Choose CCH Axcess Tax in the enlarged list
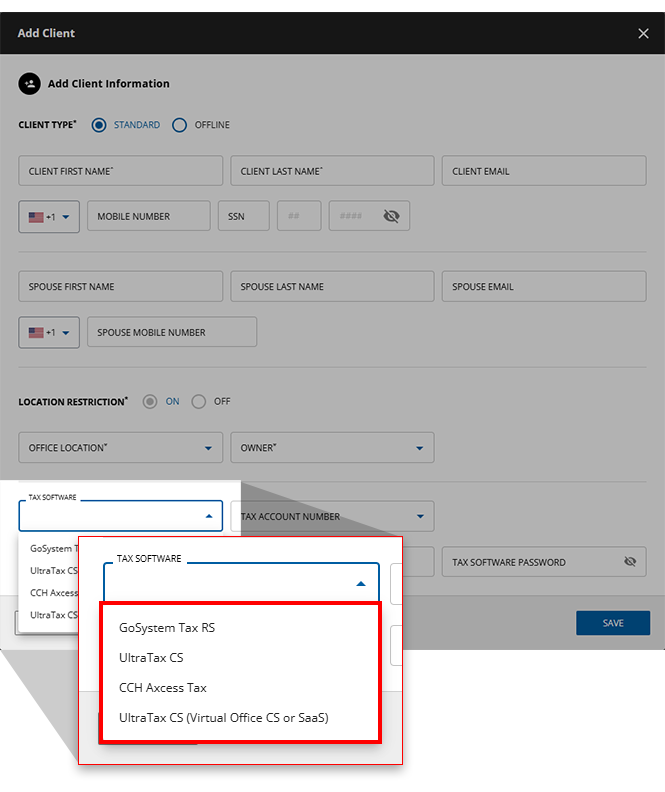 (x=163, y=687)
